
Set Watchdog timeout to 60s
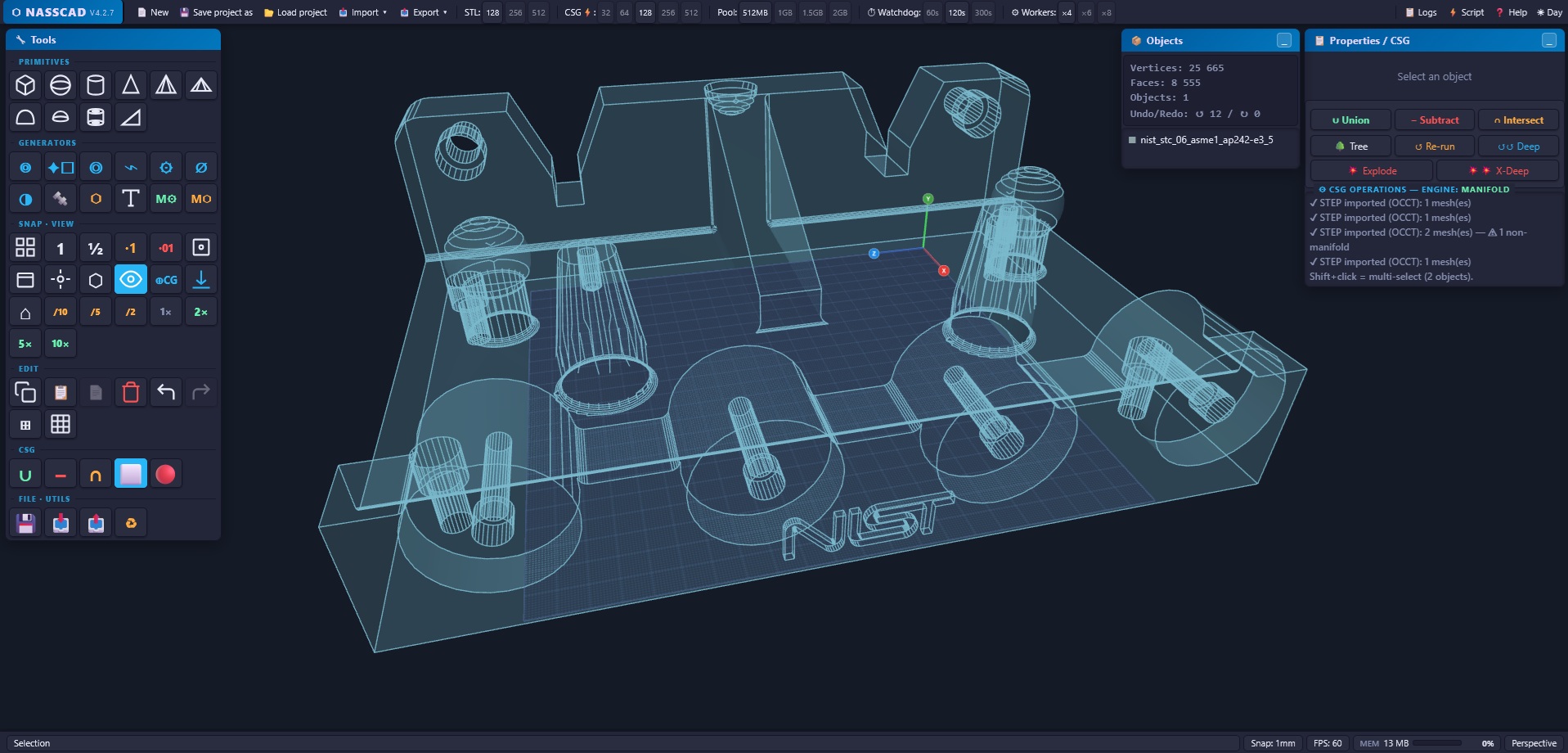pyautogui.click(x=932, y=12)
